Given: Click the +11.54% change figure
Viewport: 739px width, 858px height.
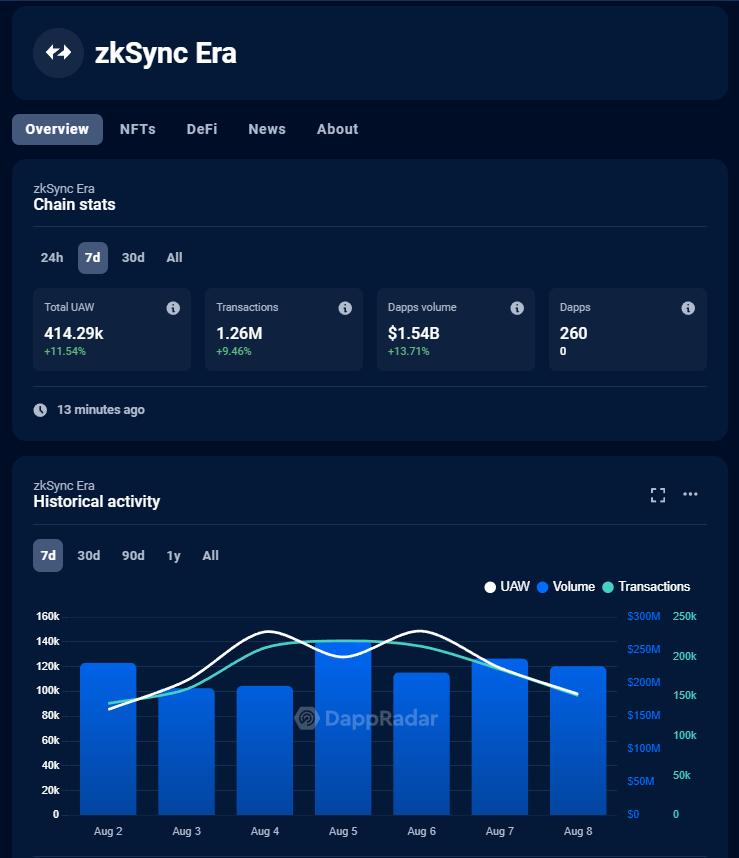Looking at the screenshot, I should tap(65, 351).
